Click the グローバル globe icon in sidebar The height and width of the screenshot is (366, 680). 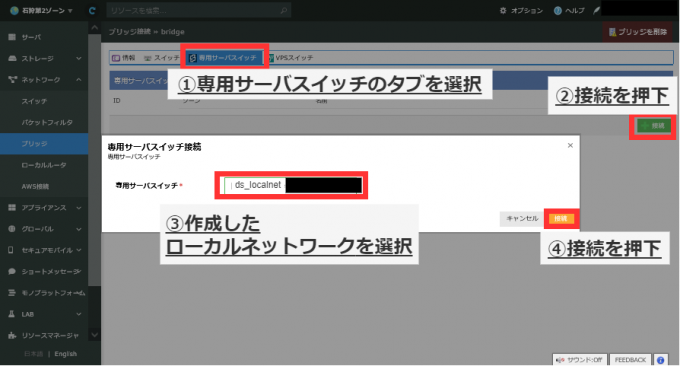(x=12, y=229)
